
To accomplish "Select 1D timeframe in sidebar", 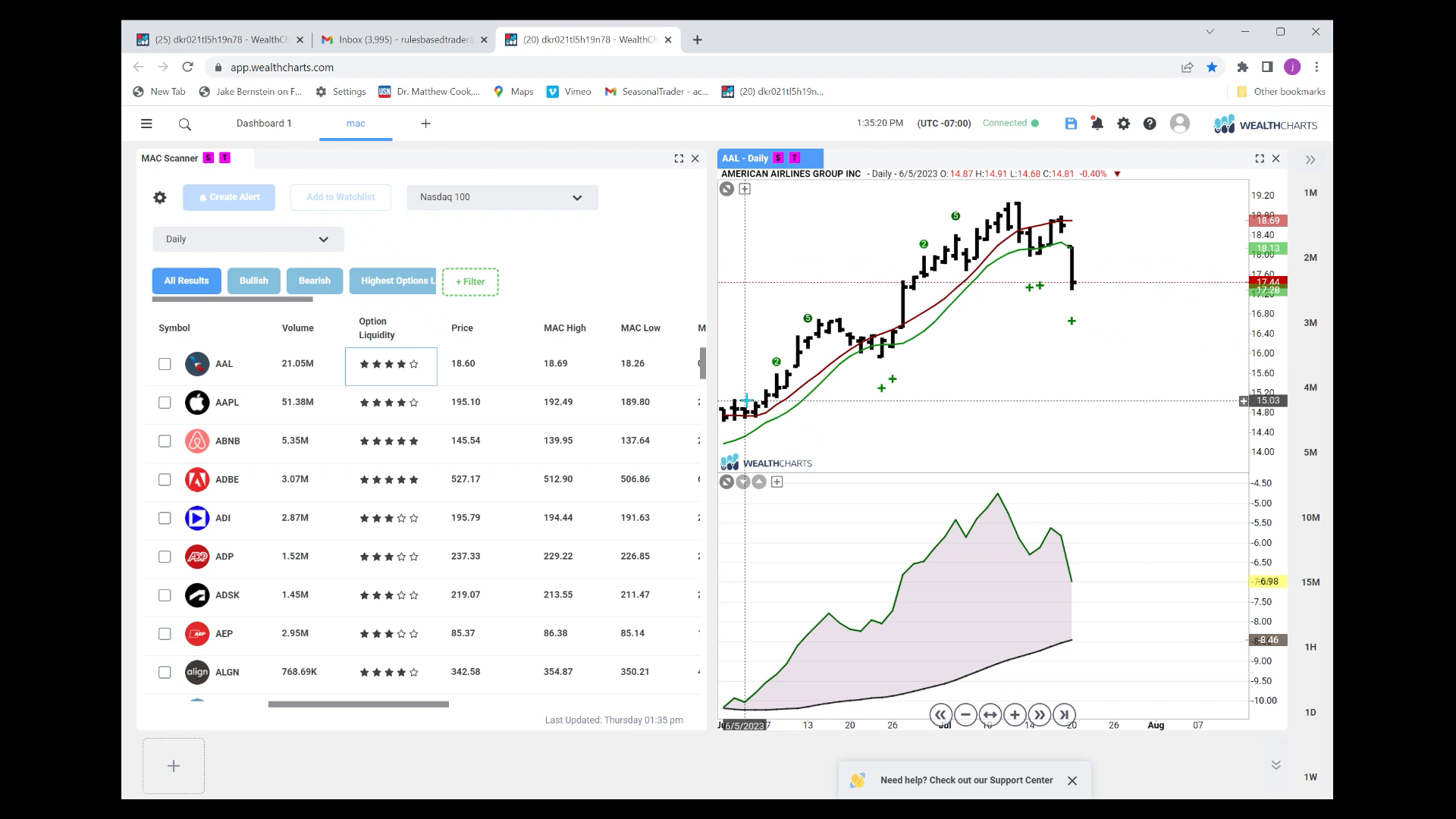I will point(1310,712).
